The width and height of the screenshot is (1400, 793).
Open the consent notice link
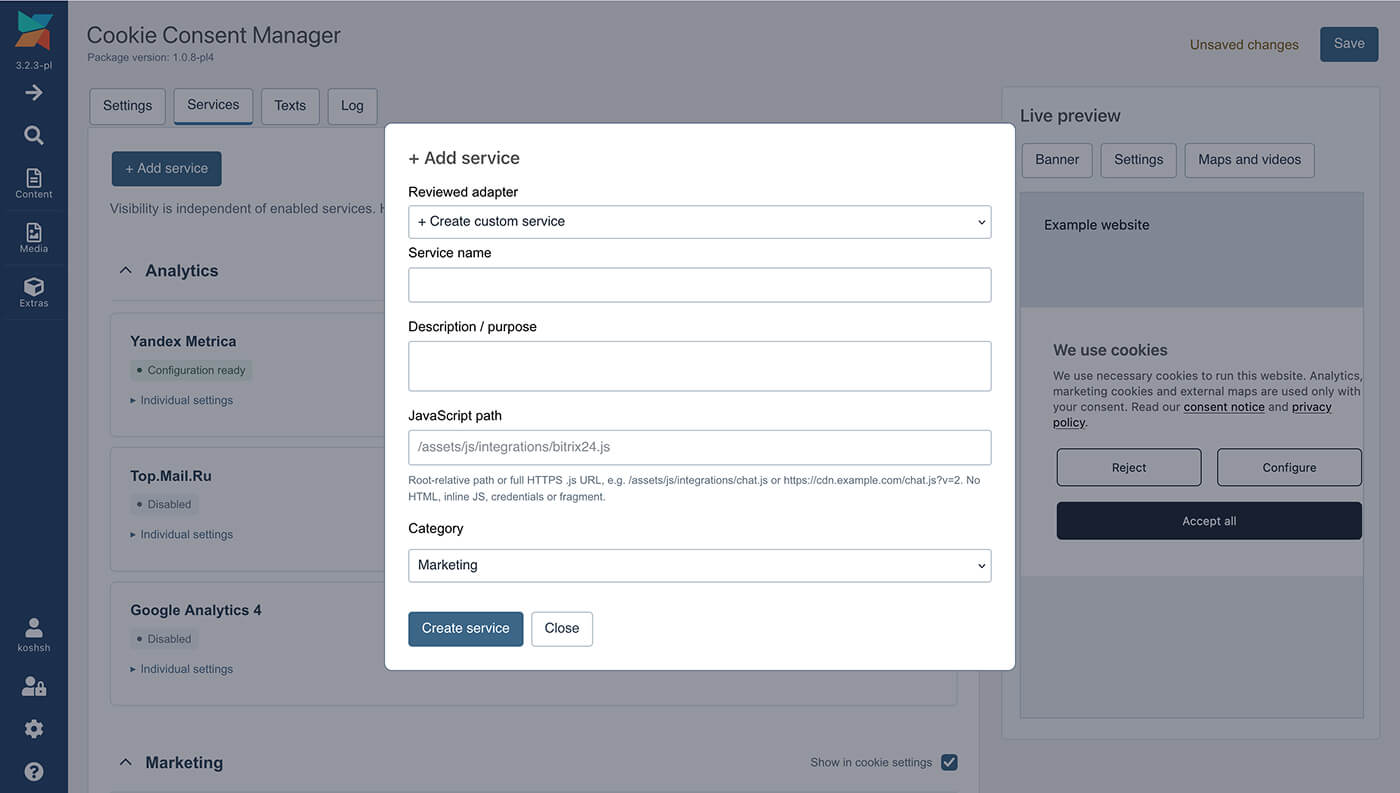(1224, 407)
